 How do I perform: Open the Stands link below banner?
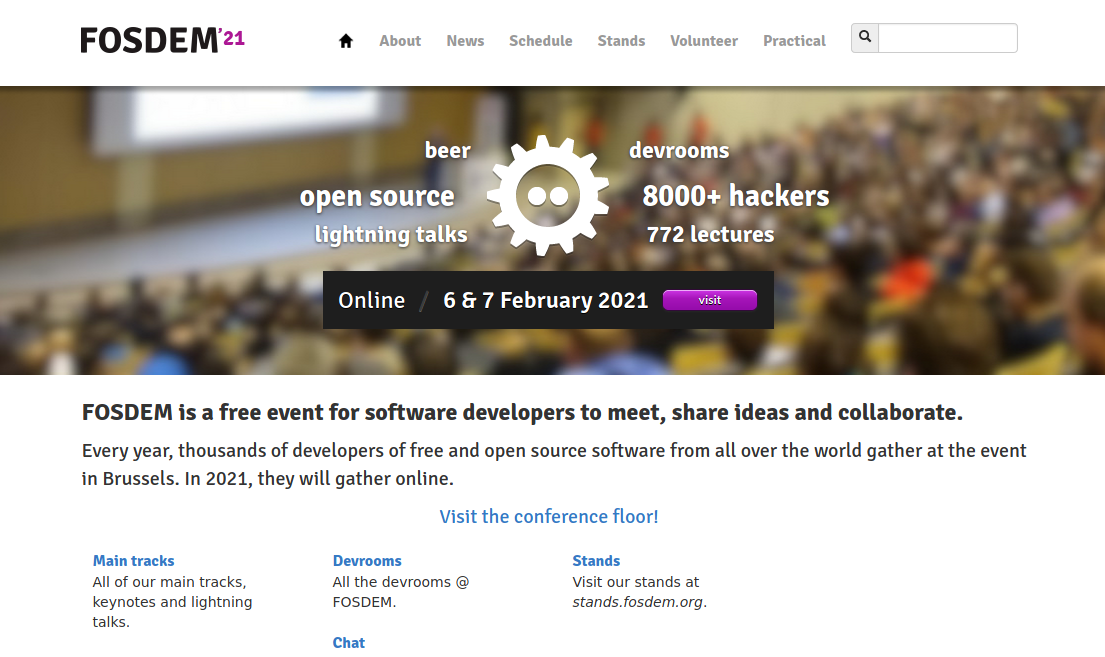pos(596,561)
